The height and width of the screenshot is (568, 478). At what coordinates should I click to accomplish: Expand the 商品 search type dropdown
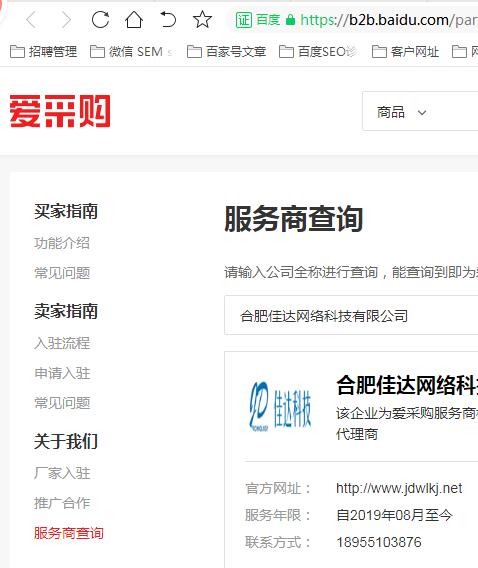[x=401, y=112]
